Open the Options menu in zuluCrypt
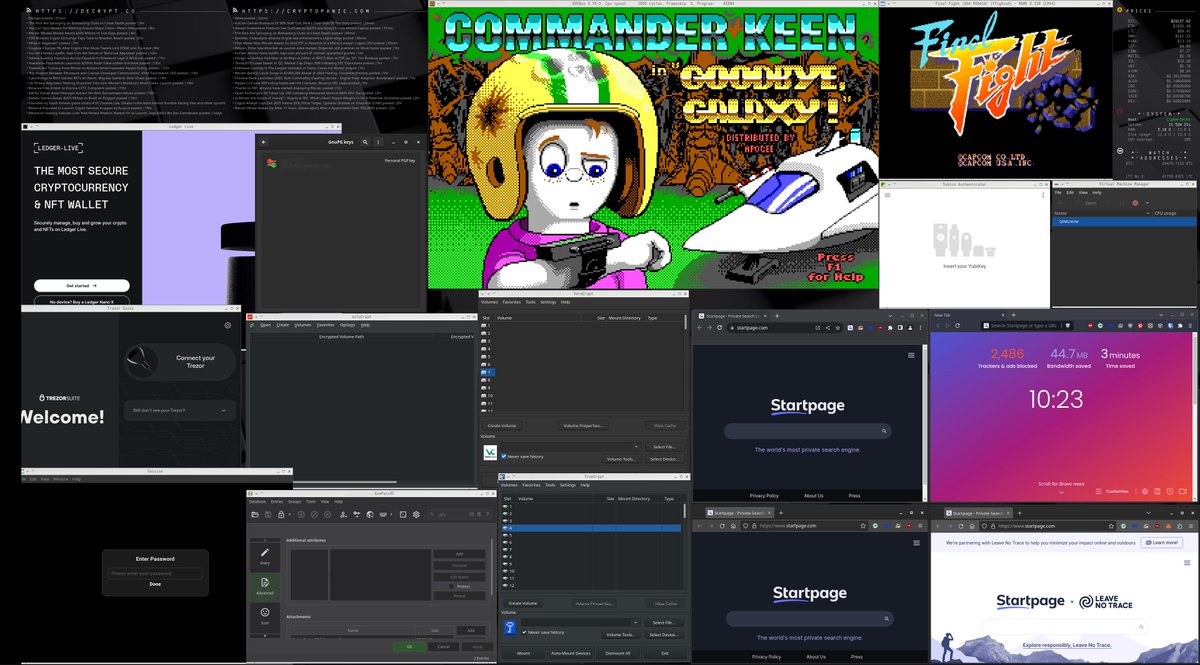 pos(347,325)
